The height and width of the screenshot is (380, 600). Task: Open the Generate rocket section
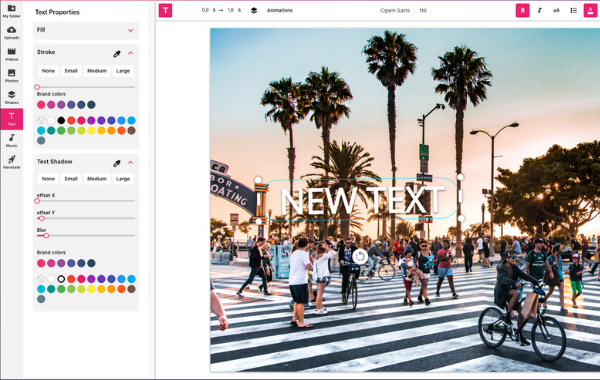click(11, 162)
